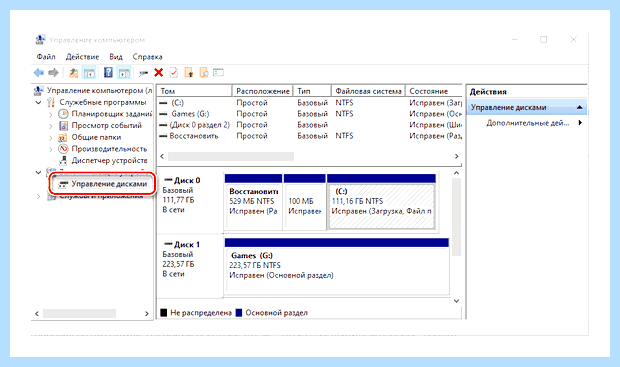Select the Восстановить 529 МБ partition block
620x367 pixels.
tap(253, 202)
